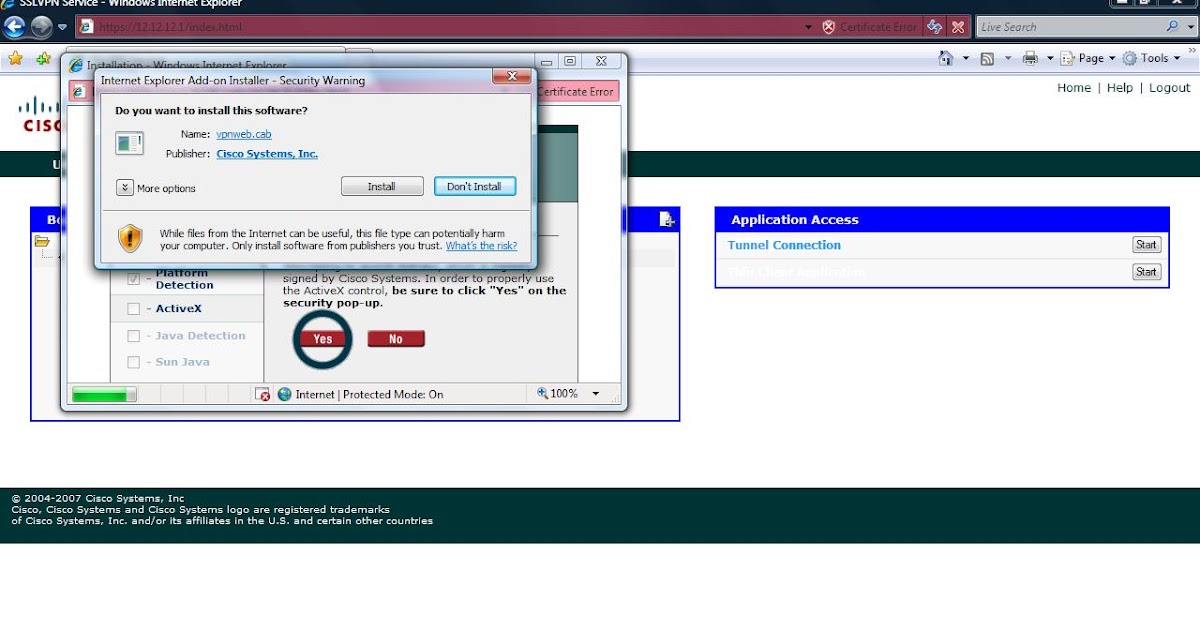Click the red Yes button in Installation window

click(x=322, y=339)
